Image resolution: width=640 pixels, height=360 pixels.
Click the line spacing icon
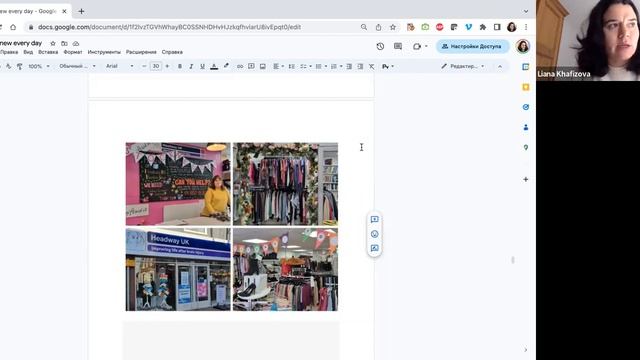pyautogui.click(x=291, y=66)
